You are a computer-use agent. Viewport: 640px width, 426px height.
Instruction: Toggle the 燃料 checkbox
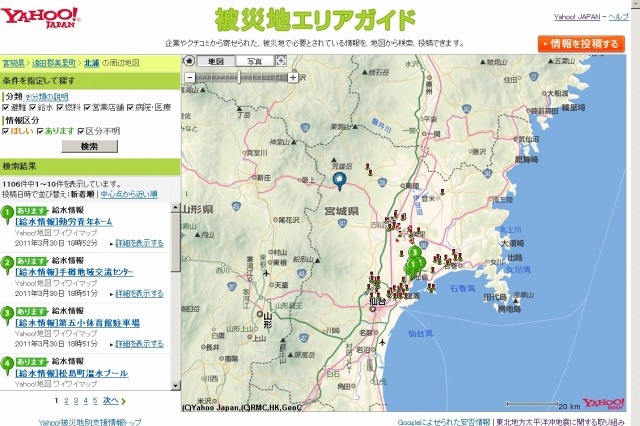[x=60, y=107]
